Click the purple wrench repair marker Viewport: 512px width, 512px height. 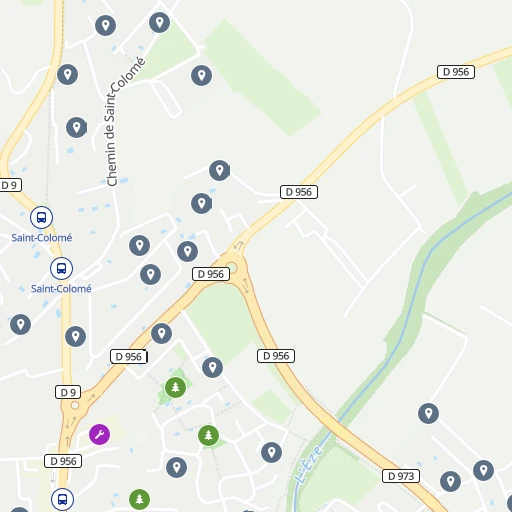[99, 434]
